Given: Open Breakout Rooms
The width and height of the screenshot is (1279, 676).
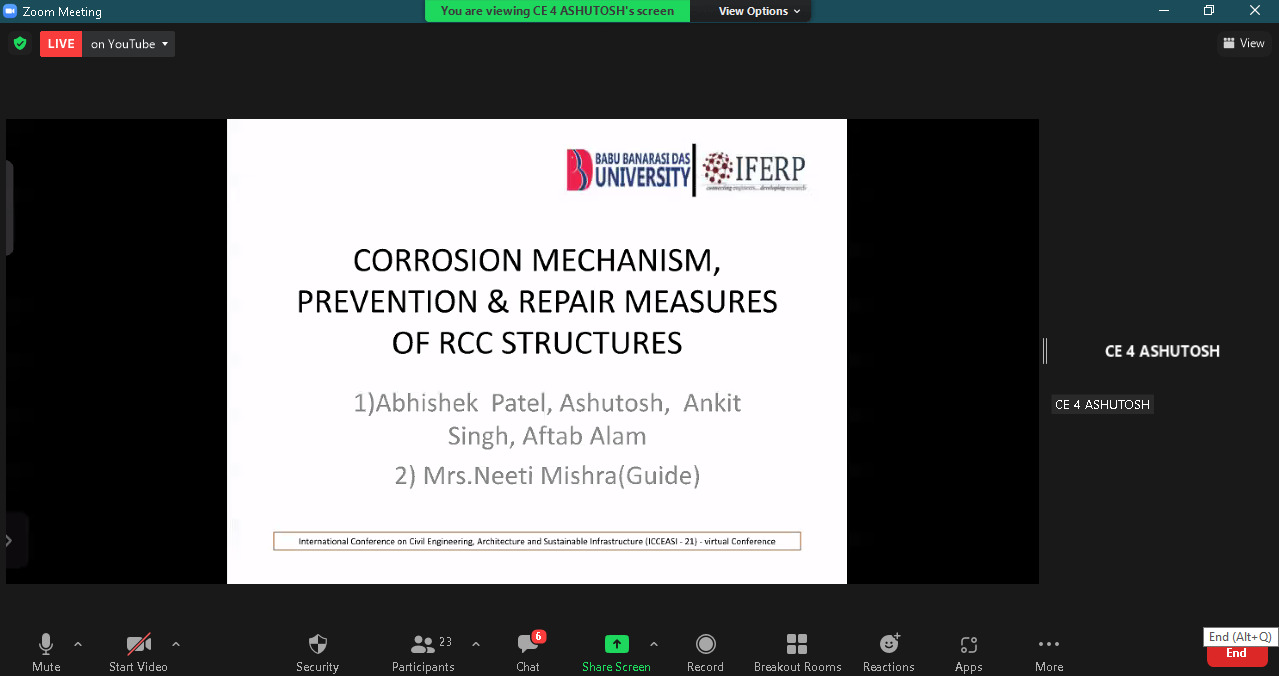Looking at the screenshot, I should (x=797, y=652).
